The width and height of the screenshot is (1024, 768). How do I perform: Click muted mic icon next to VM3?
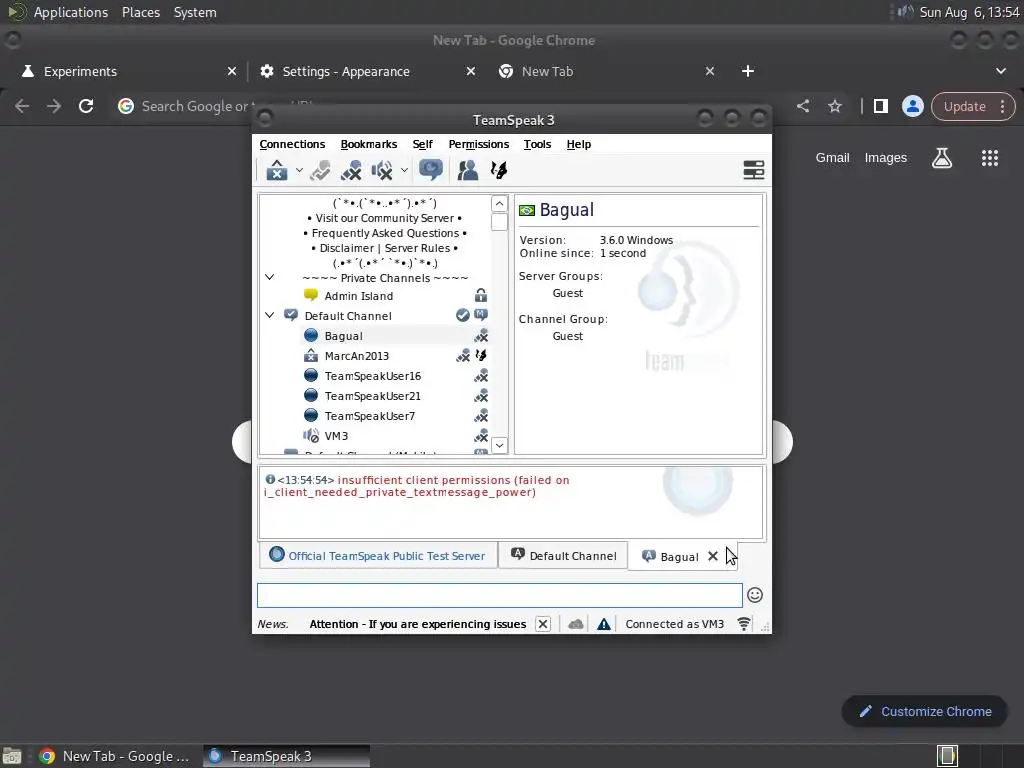(481, 436)
